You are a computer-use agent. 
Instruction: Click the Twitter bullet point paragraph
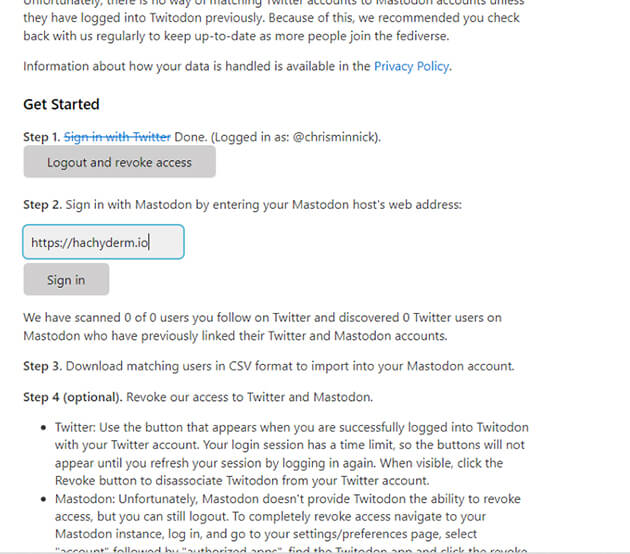tap(290, 452)
